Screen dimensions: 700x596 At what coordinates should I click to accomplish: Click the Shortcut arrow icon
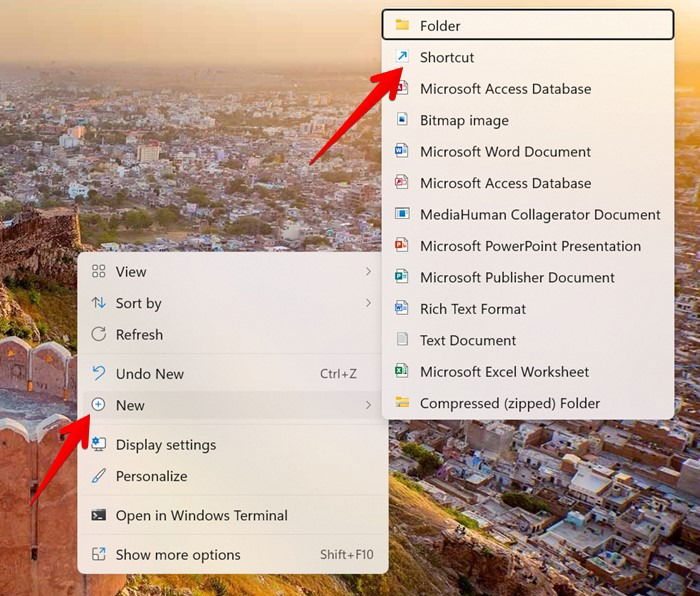(402, 56)
